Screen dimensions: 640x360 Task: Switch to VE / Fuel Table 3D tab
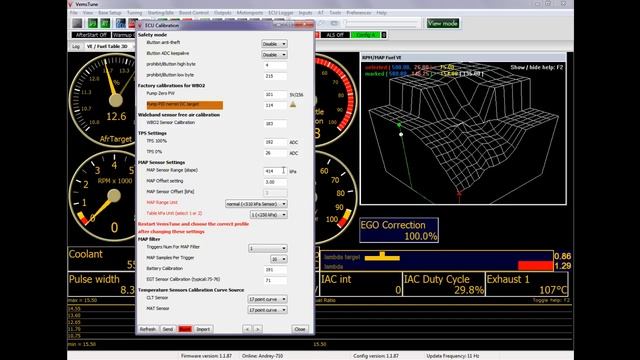click(x=107, y=47)
